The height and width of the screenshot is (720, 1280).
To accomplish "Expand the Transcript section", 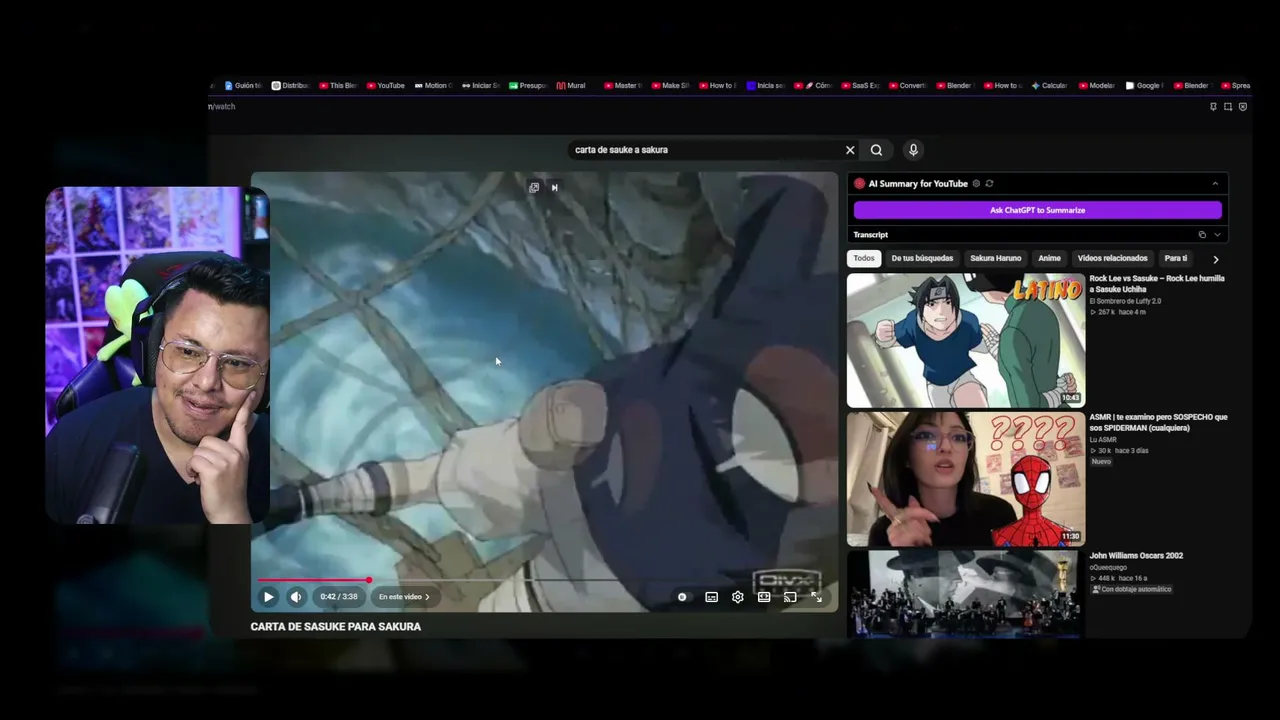I will (x=1217, y=235).
